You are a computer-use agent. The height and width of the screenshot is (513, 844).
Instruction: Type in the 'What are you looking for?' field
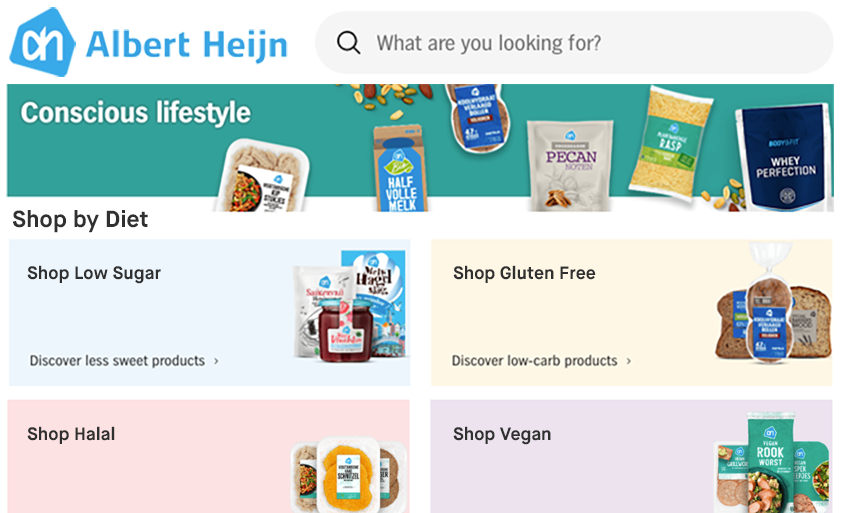click(590, 43)
